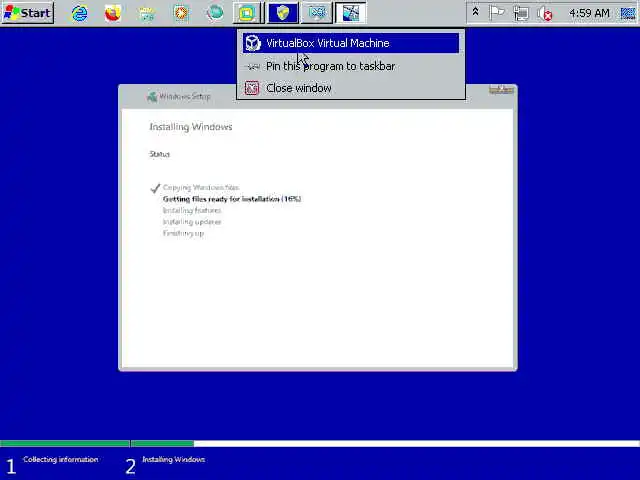Click the orange circular icon on the taskbar

pyautogui.click(x=181, y=13)
